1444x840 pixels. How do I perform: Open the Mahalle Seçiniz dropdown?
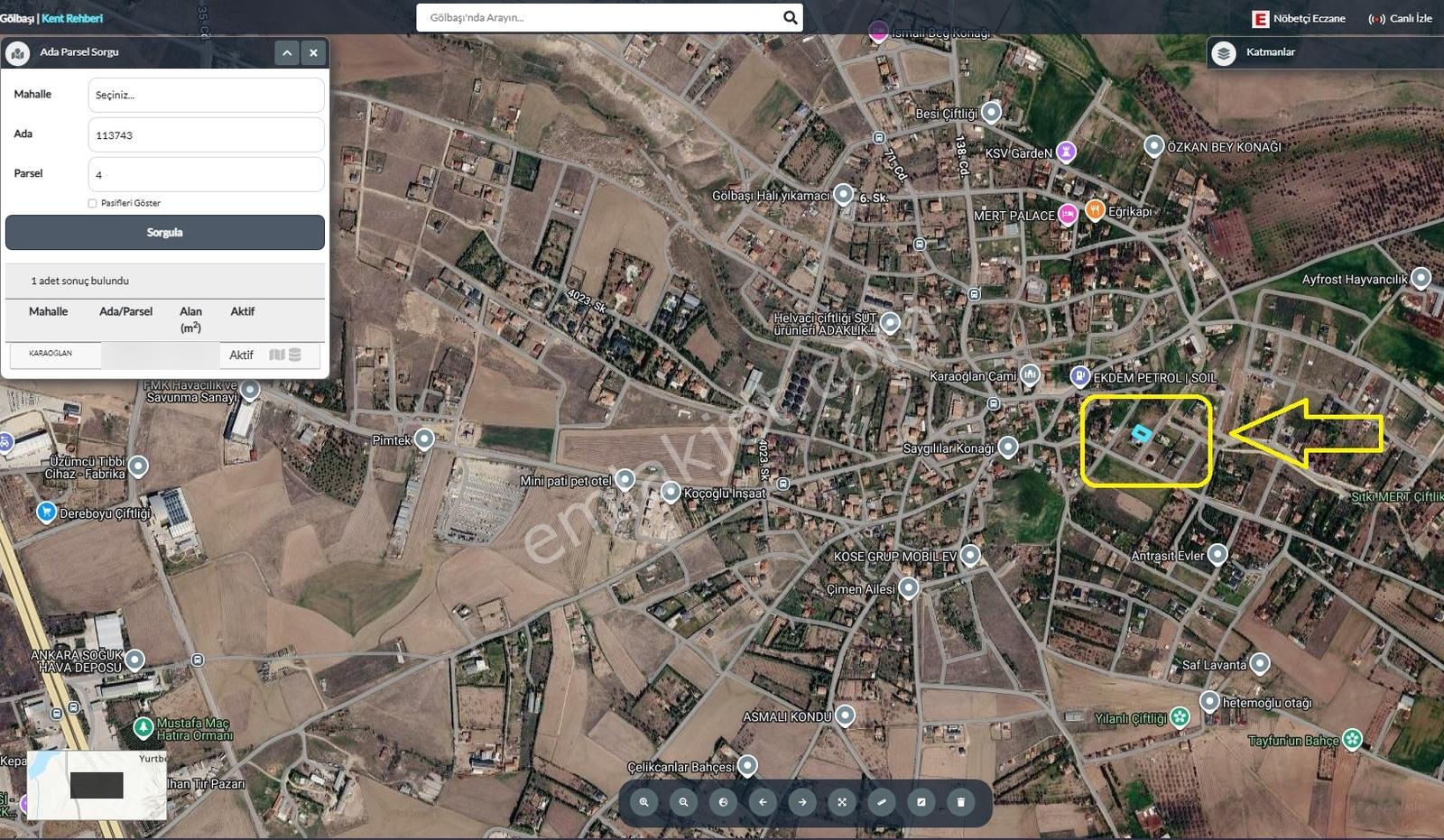206,95
